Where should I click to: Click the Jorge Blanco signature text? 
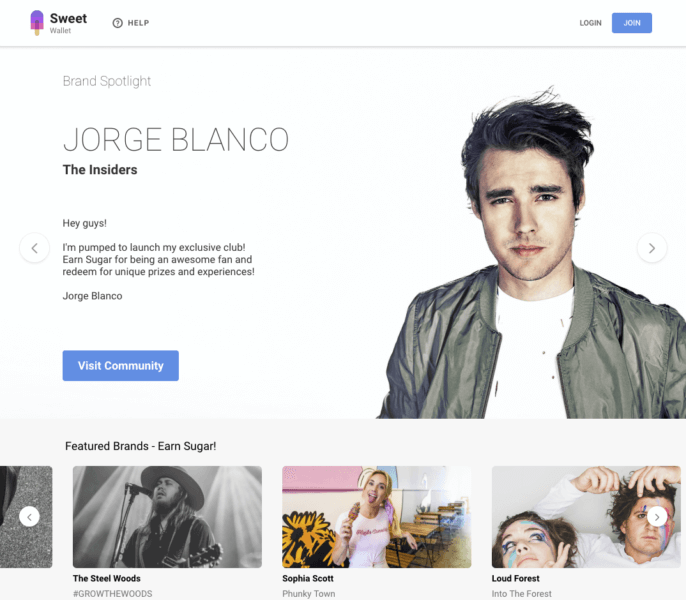(x=92, y=296)
